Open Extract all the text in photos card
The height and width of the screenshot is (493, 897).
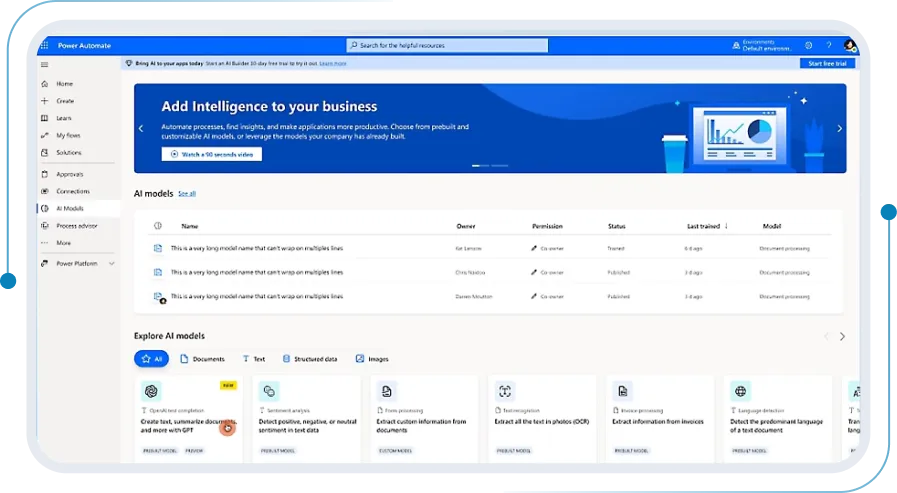click(542, 419)
